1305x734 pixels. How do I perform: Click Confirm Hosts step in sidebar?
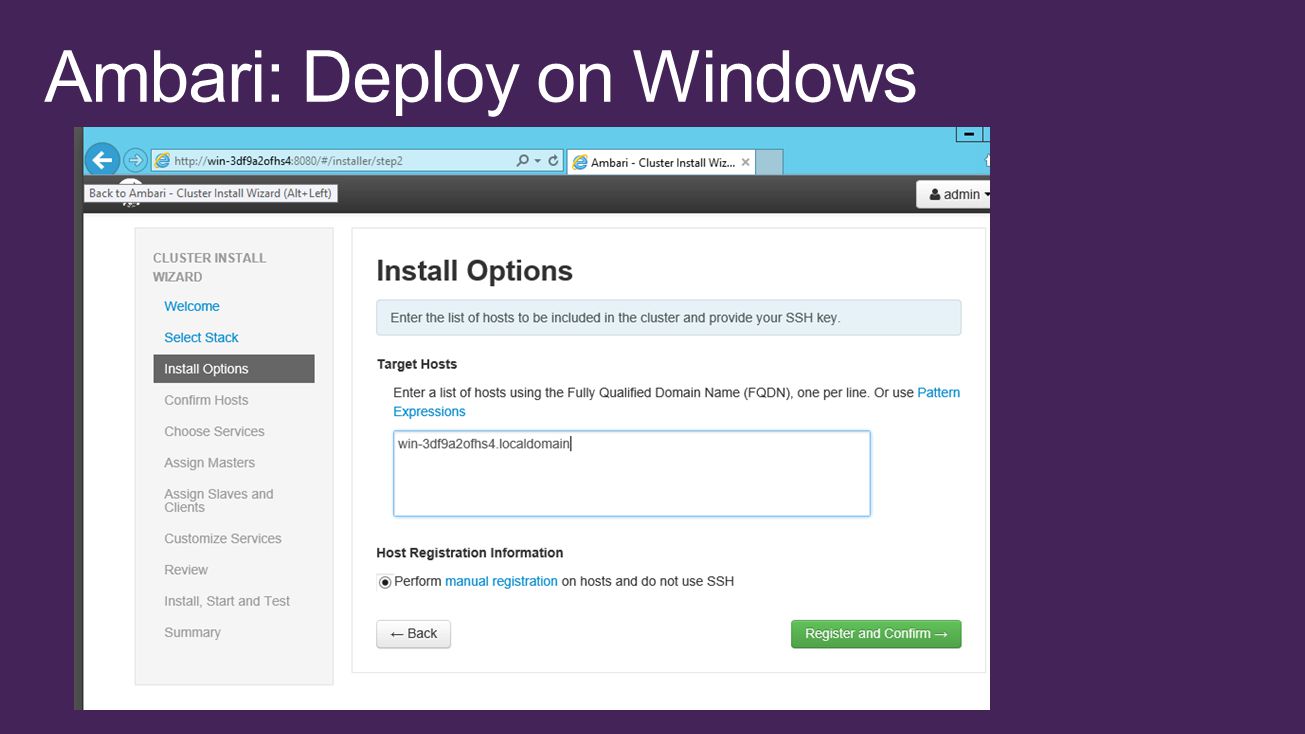click(x=206, y=400)
